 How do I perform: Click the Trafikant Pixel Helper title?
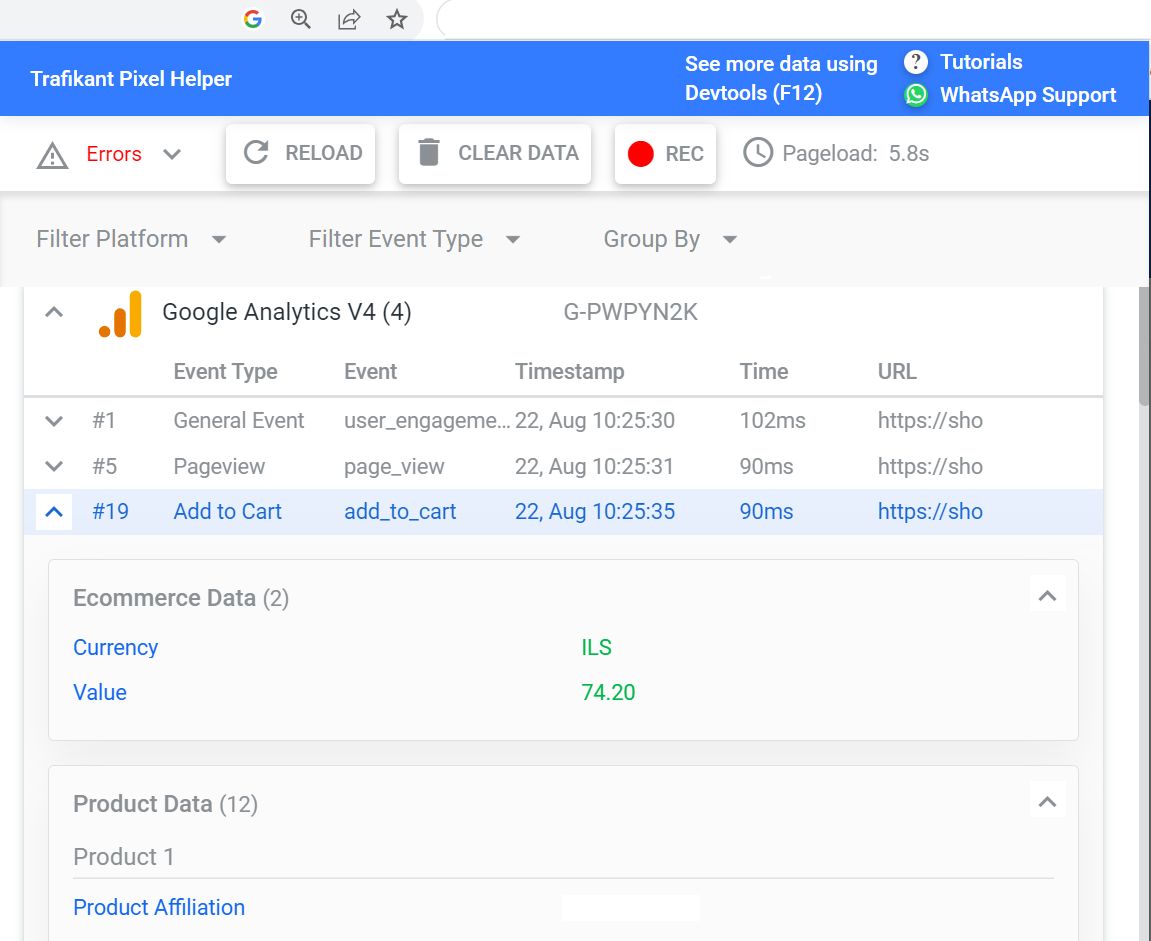tap(131, 79)
